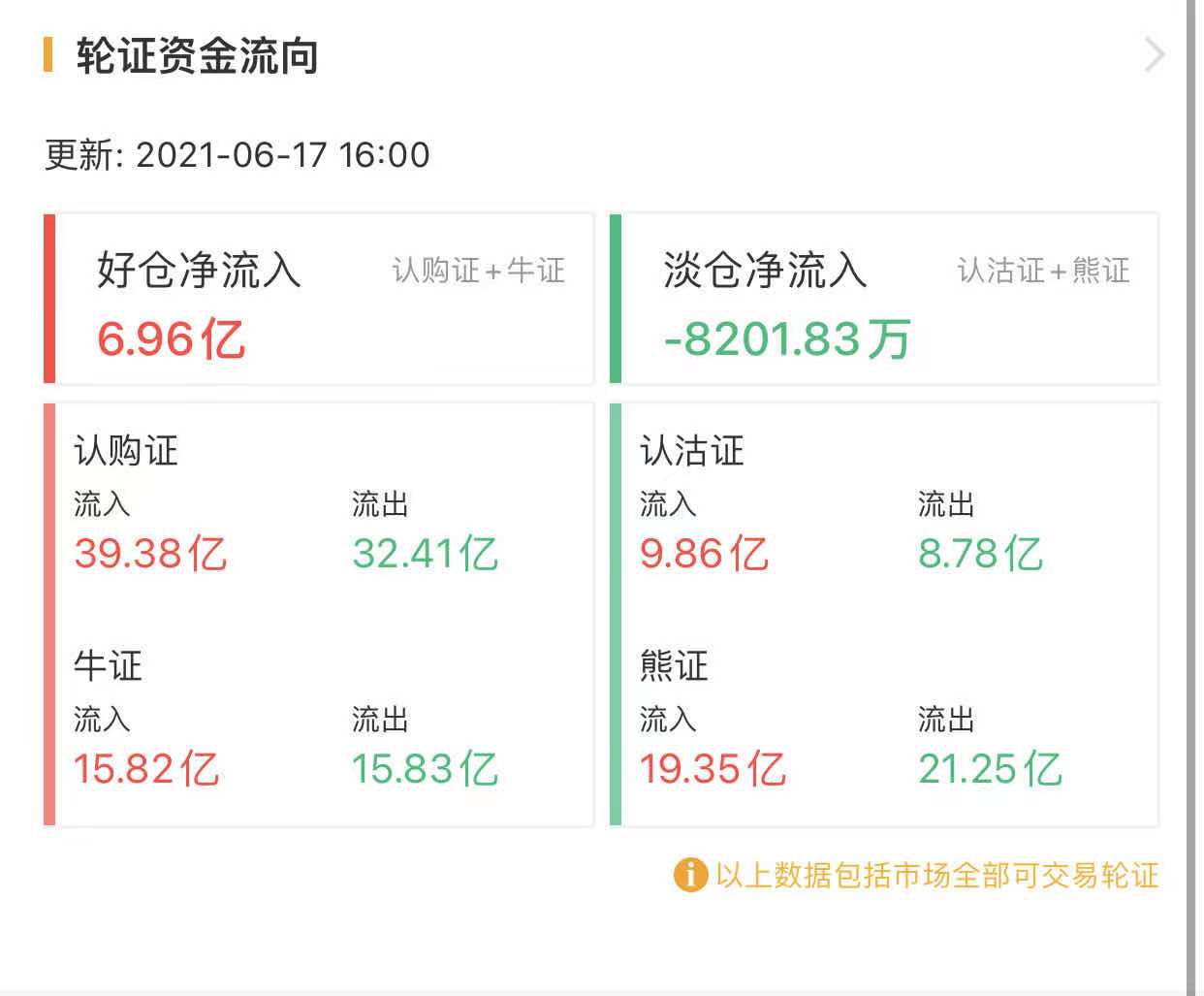This screenshot has width=1204, height=996.
Task: Select the 好仓净流入 card
Action: click(x=320, y=299)
